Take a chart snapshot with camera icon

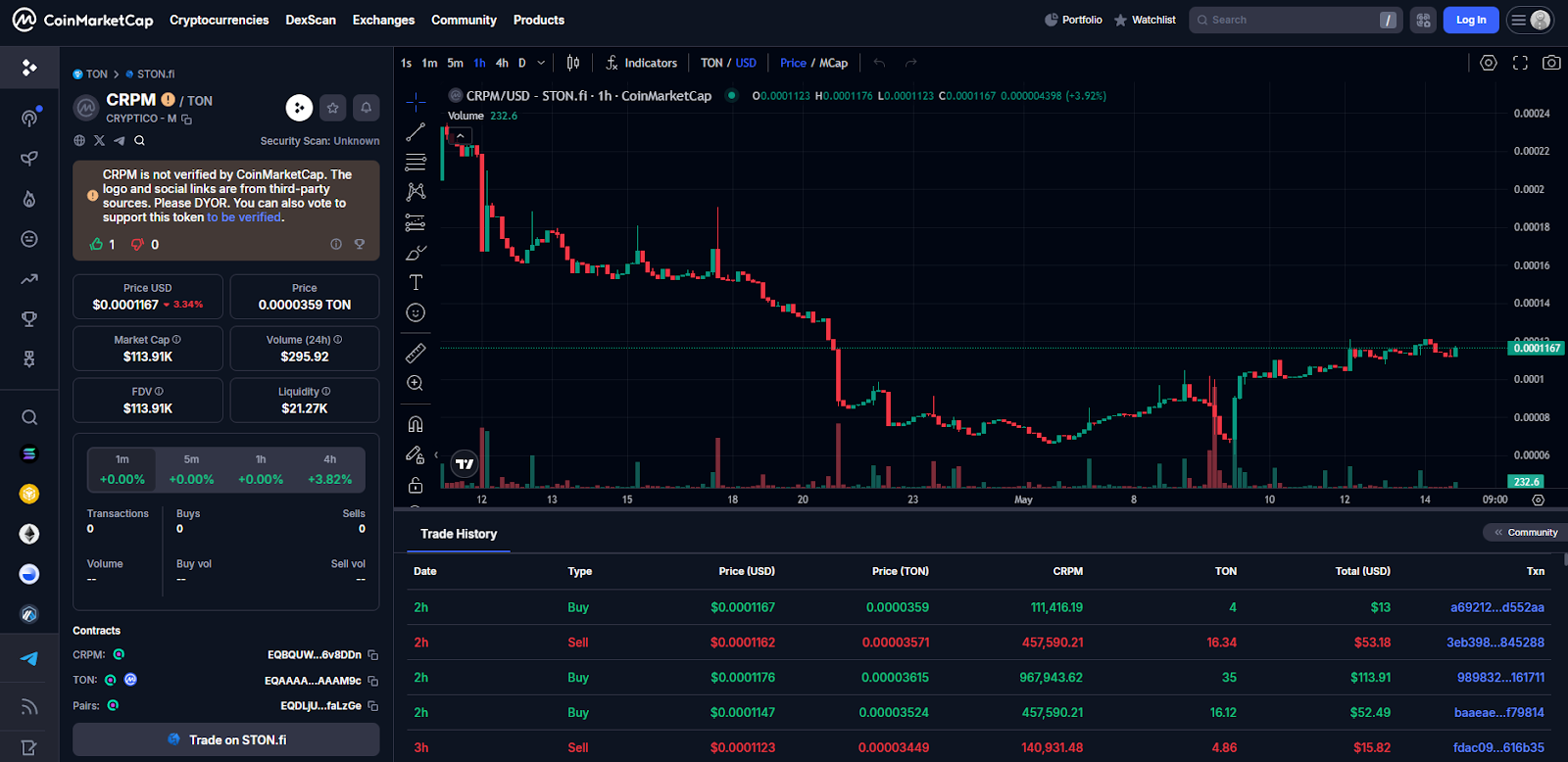[x=1551, y=63]
